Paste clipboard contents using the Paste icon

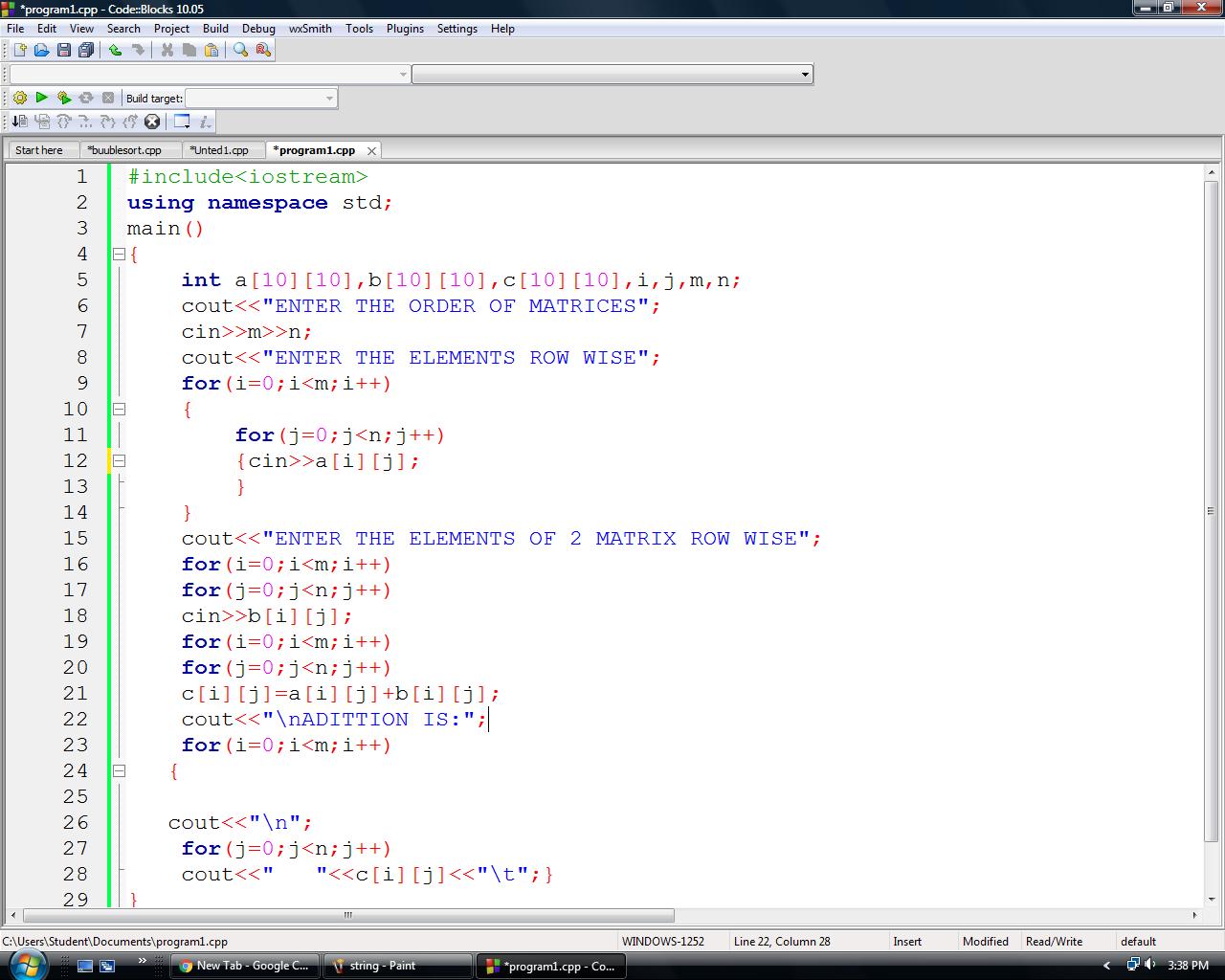coord(212,50)
